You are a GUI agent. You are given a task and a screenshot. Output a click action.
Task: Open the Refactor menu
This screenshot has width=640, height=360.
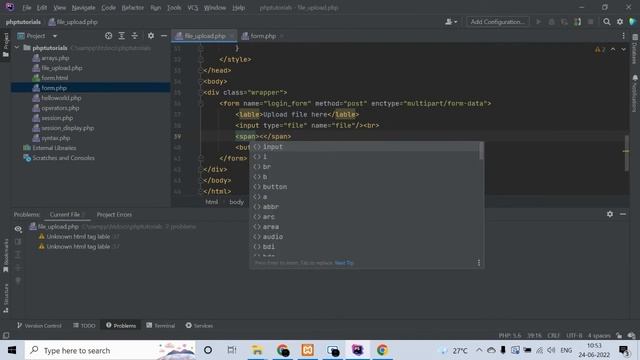pyautogui.click(x=133, y=8)
